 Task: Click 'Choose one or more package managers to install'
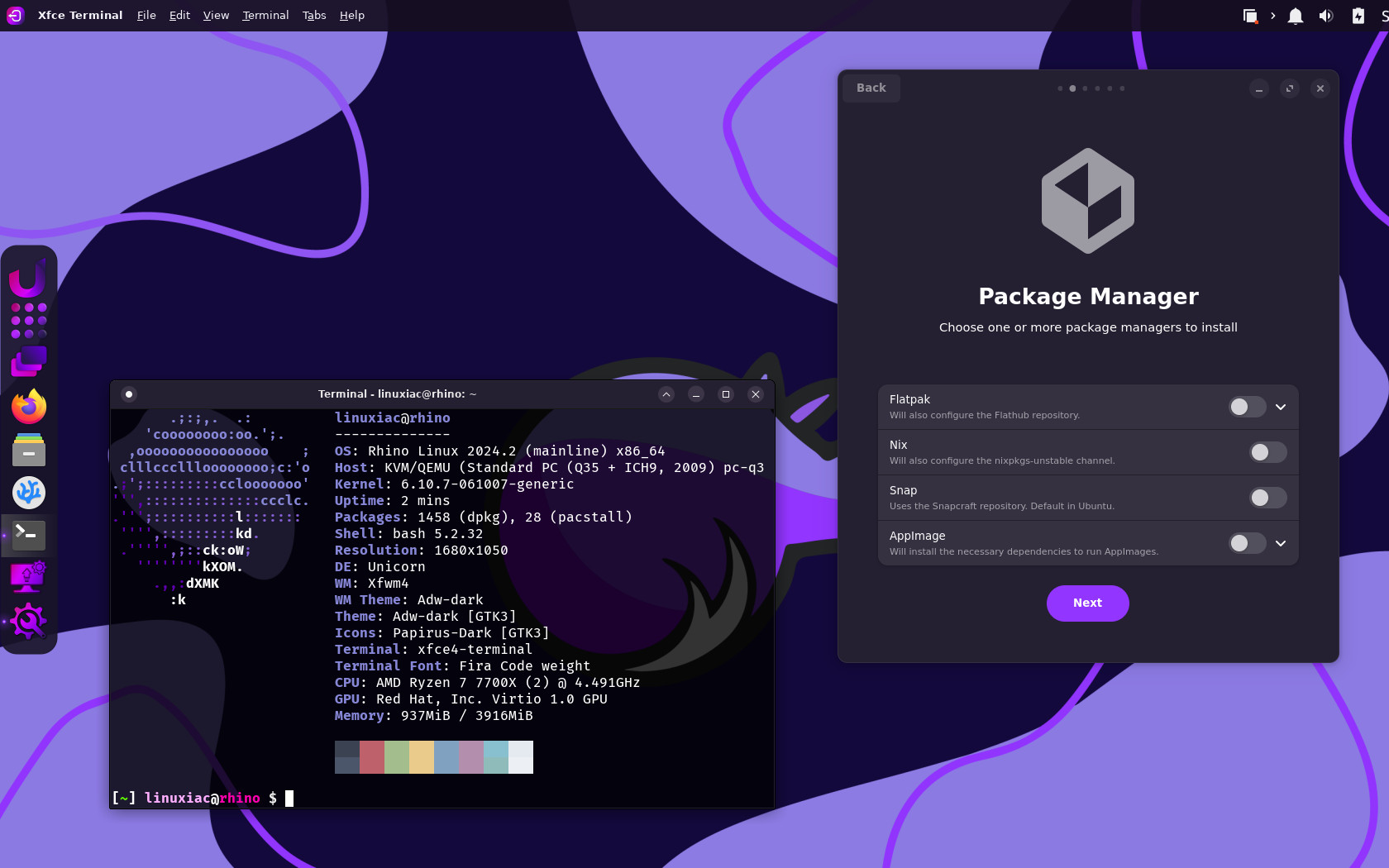click(1088, 327)
